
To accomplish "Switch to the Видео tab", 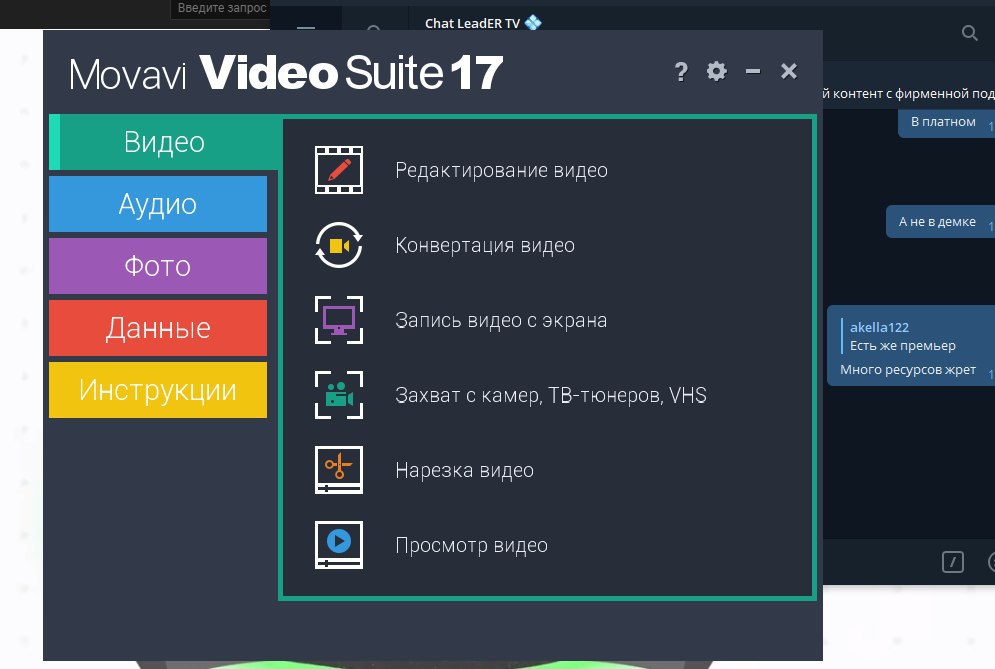I will (x=164, y=142).
